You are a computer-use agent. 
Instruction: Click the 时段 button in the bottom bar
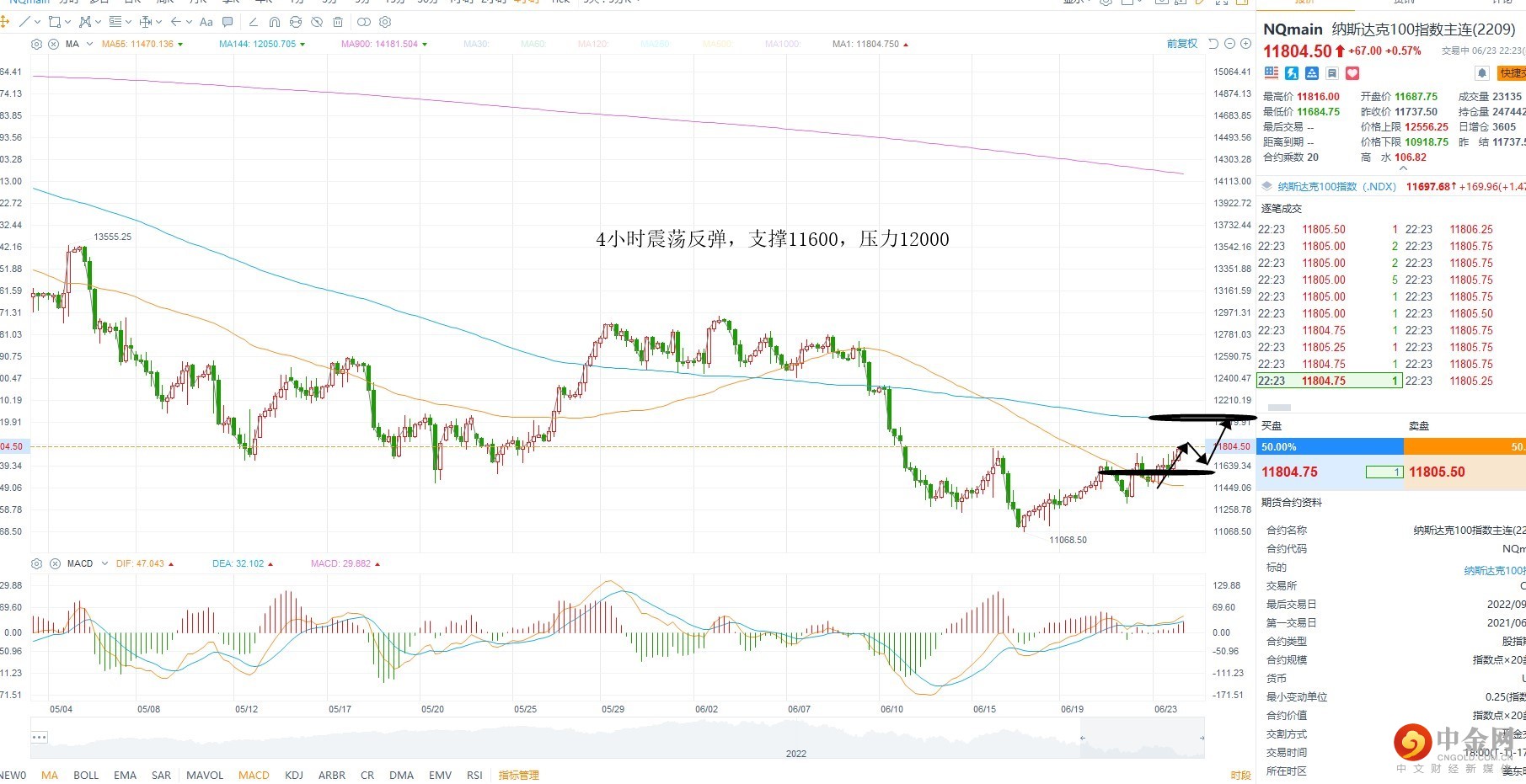point(1240,775)
